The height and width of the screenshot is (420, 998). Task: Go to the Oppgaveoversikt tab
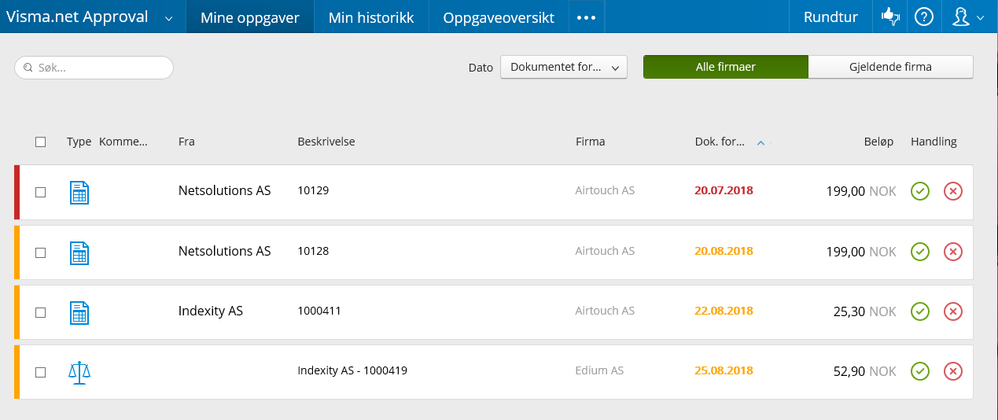[x=498, y=17]
